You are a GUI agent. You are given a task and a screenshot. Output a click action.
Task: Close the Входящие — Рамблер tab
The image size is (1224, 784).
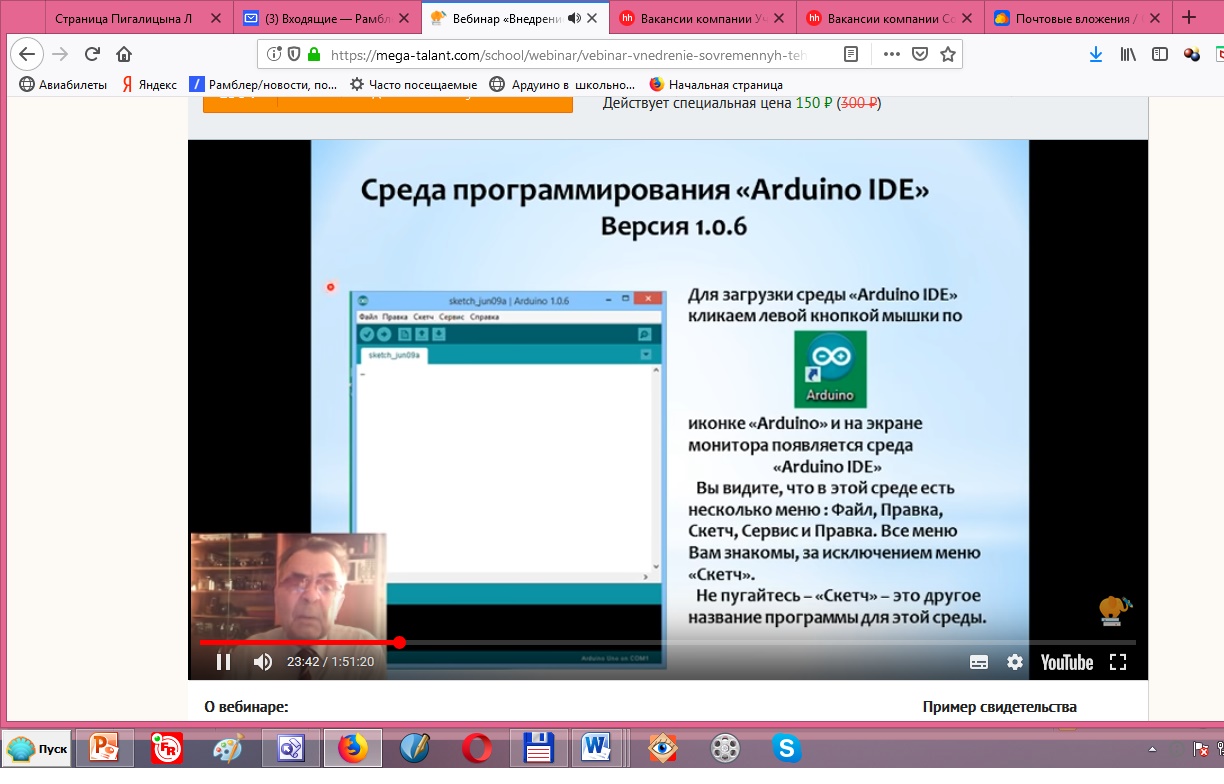click(x=403, y=18)
